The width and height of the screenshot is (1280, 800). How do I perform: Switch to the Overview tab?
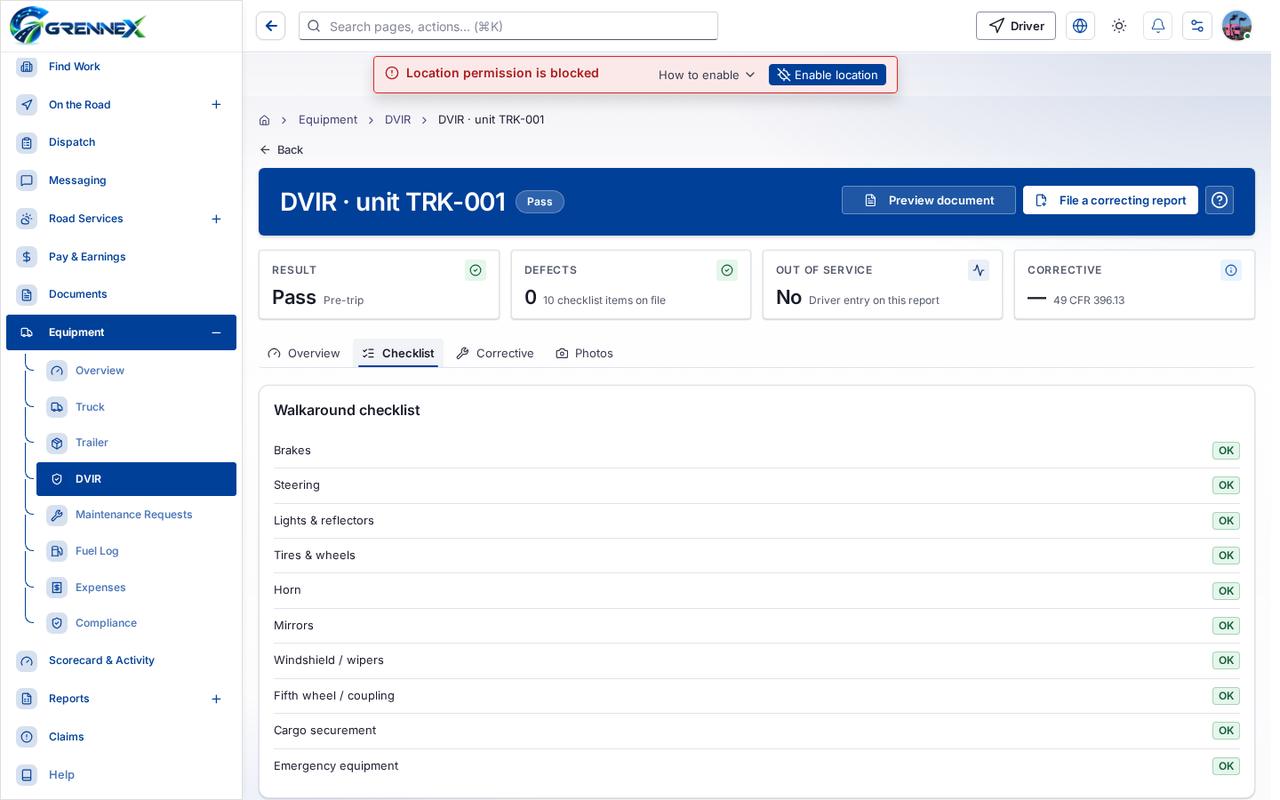(x=304, y=353)
